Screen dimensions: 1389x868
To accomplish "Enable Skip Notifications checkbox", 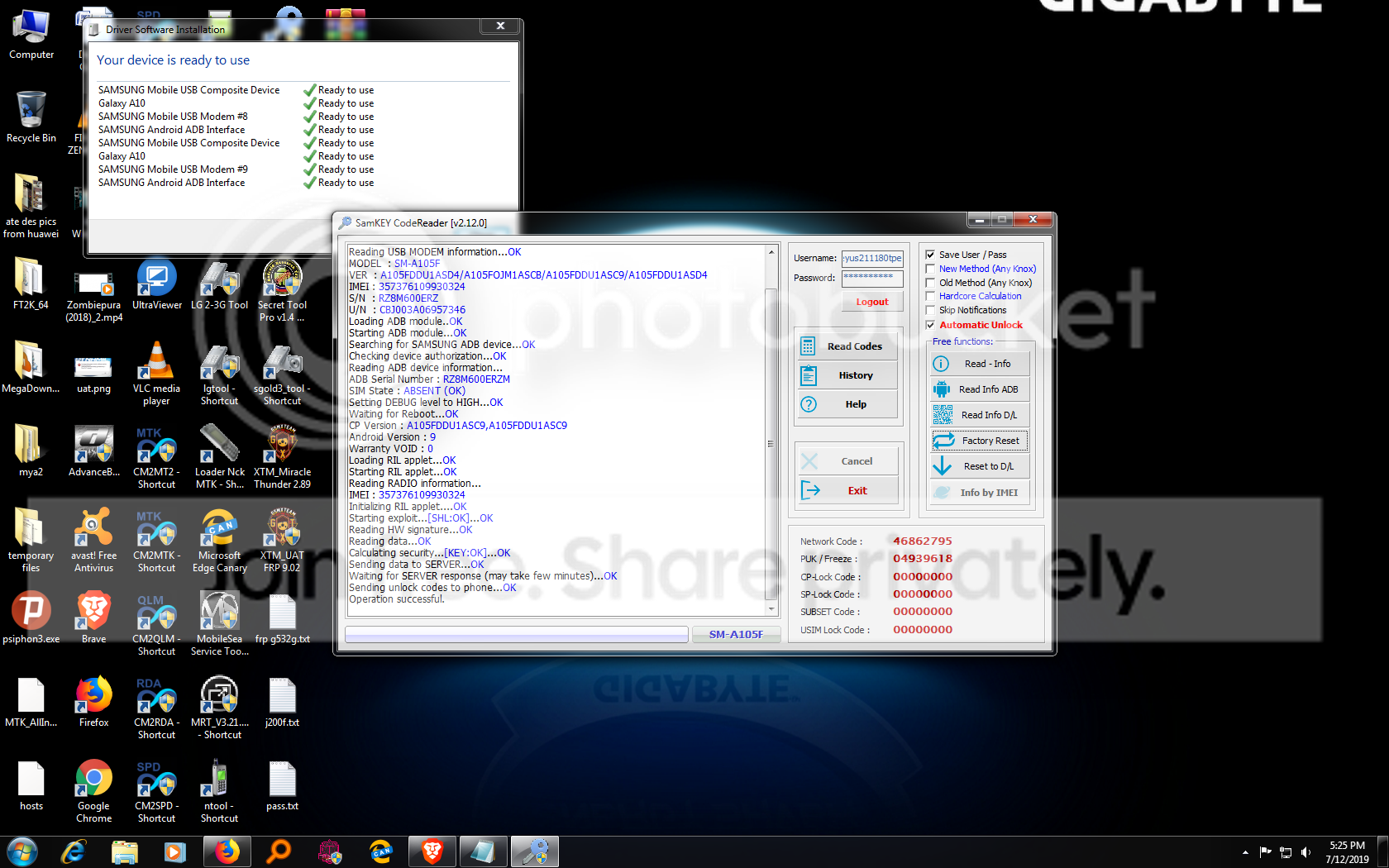I will [930, 310].
